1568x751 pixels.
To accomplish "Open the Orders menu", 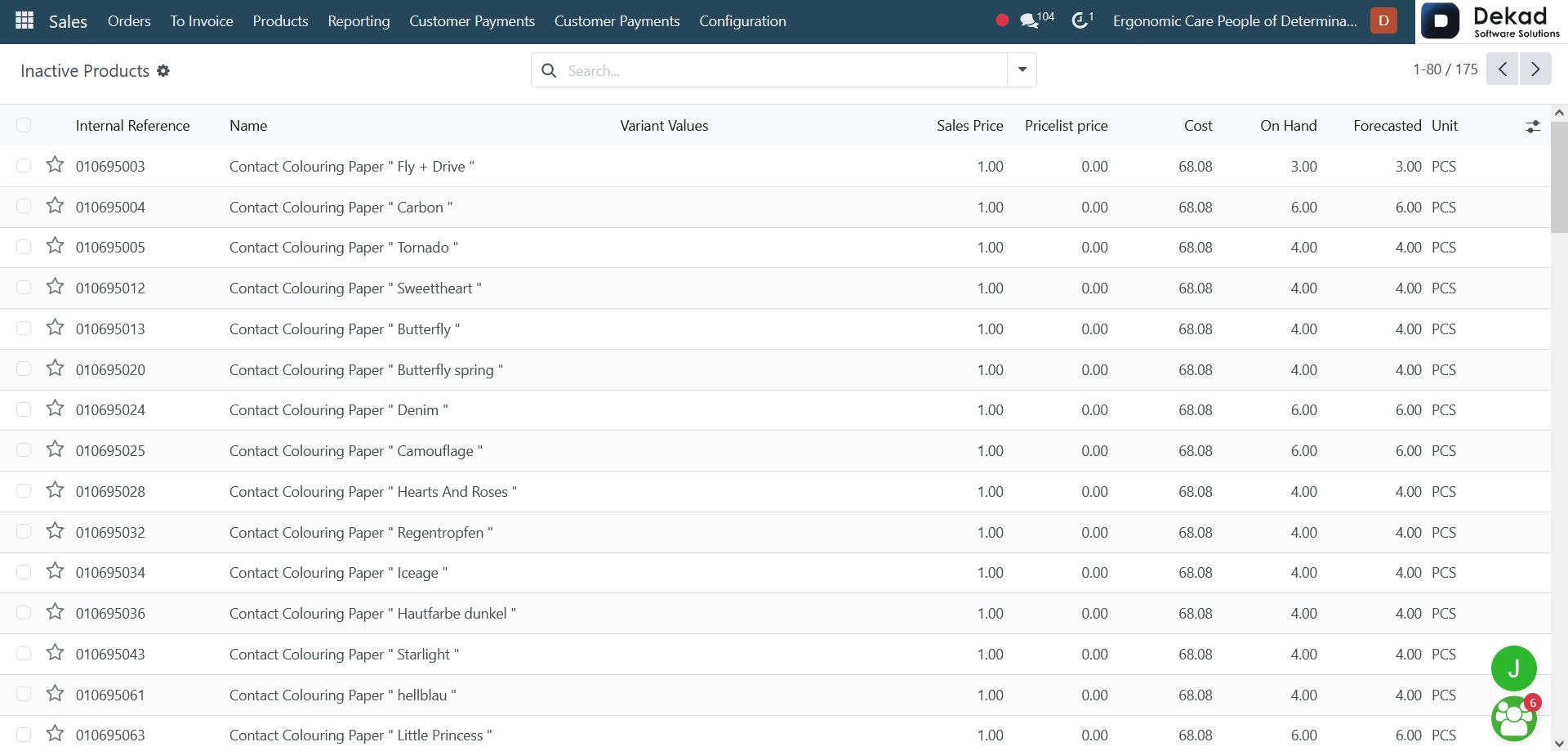I will tap(129, 21).
